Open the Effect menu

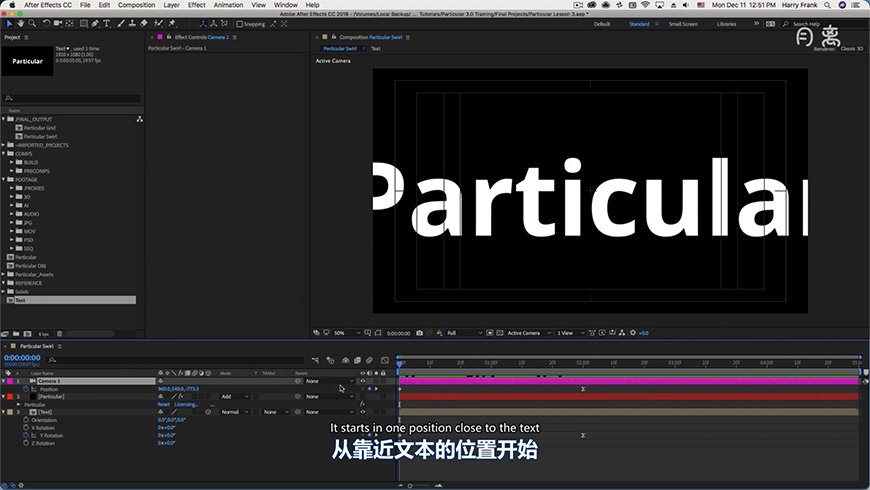point(196,5)
